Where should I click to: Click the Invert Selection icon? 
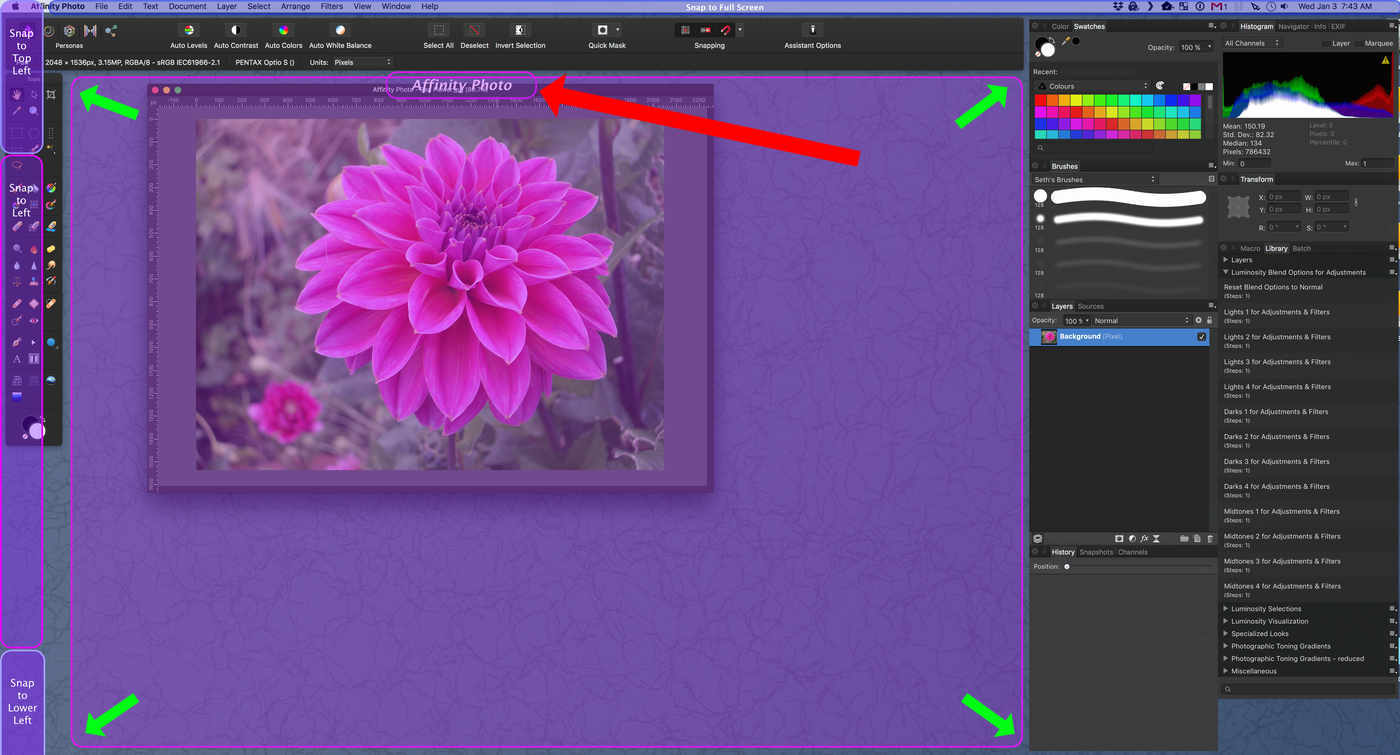pyautogui.click(x=520, y=31)
